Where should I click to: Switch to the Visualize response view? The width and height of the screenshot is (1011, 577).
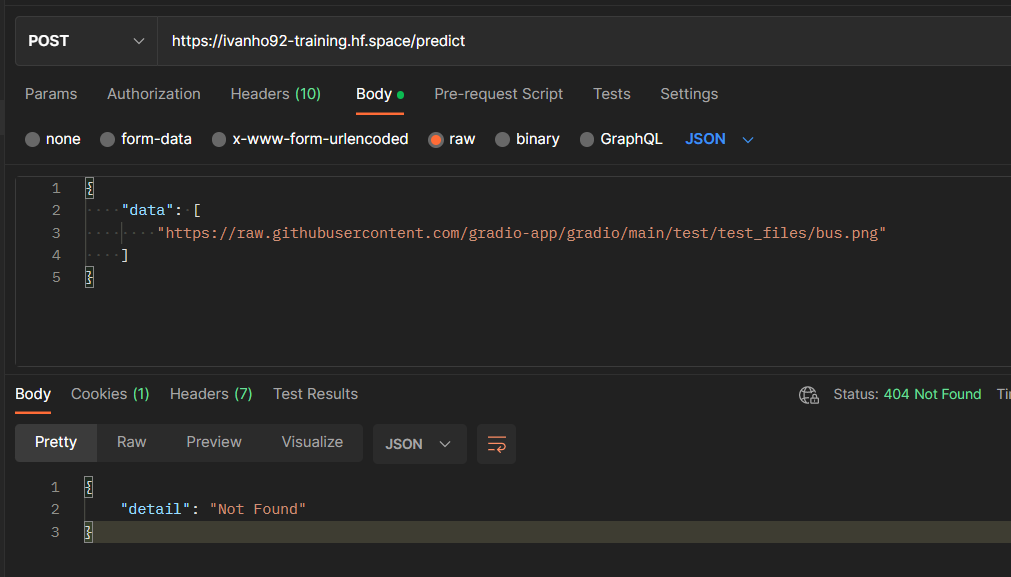312,443
